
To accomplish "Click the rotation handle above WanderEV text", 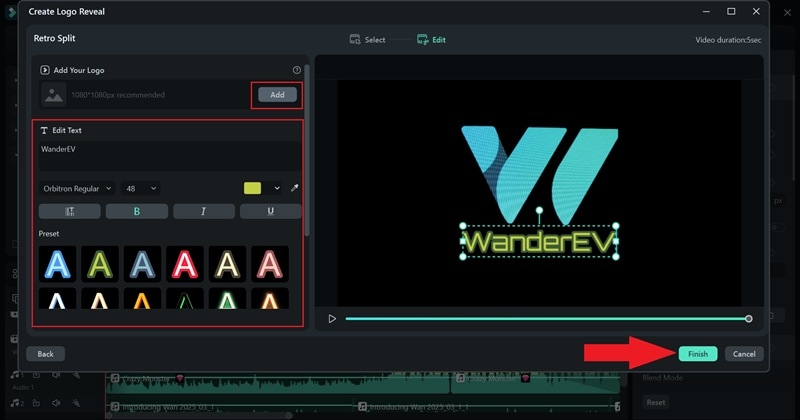I will click(539, 210).
